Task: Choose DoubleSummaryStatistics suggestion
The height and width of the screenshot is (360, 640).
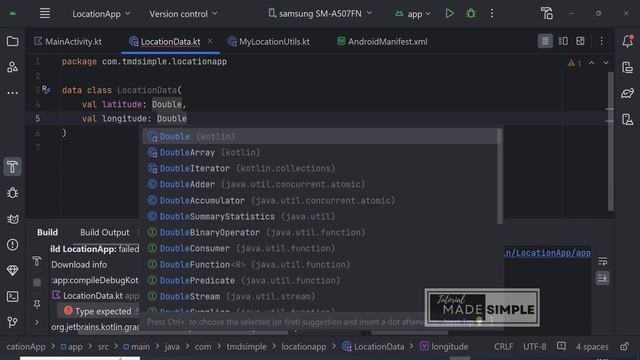Action: pyautogui.click(x=320, y=216)
